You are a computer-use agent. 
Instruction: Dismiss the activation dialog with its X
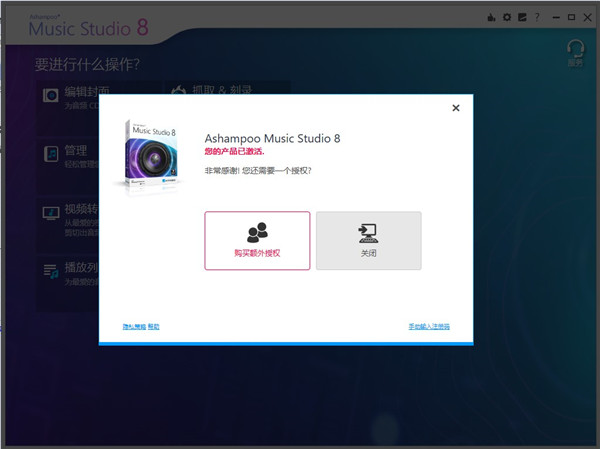click(456, 108)
